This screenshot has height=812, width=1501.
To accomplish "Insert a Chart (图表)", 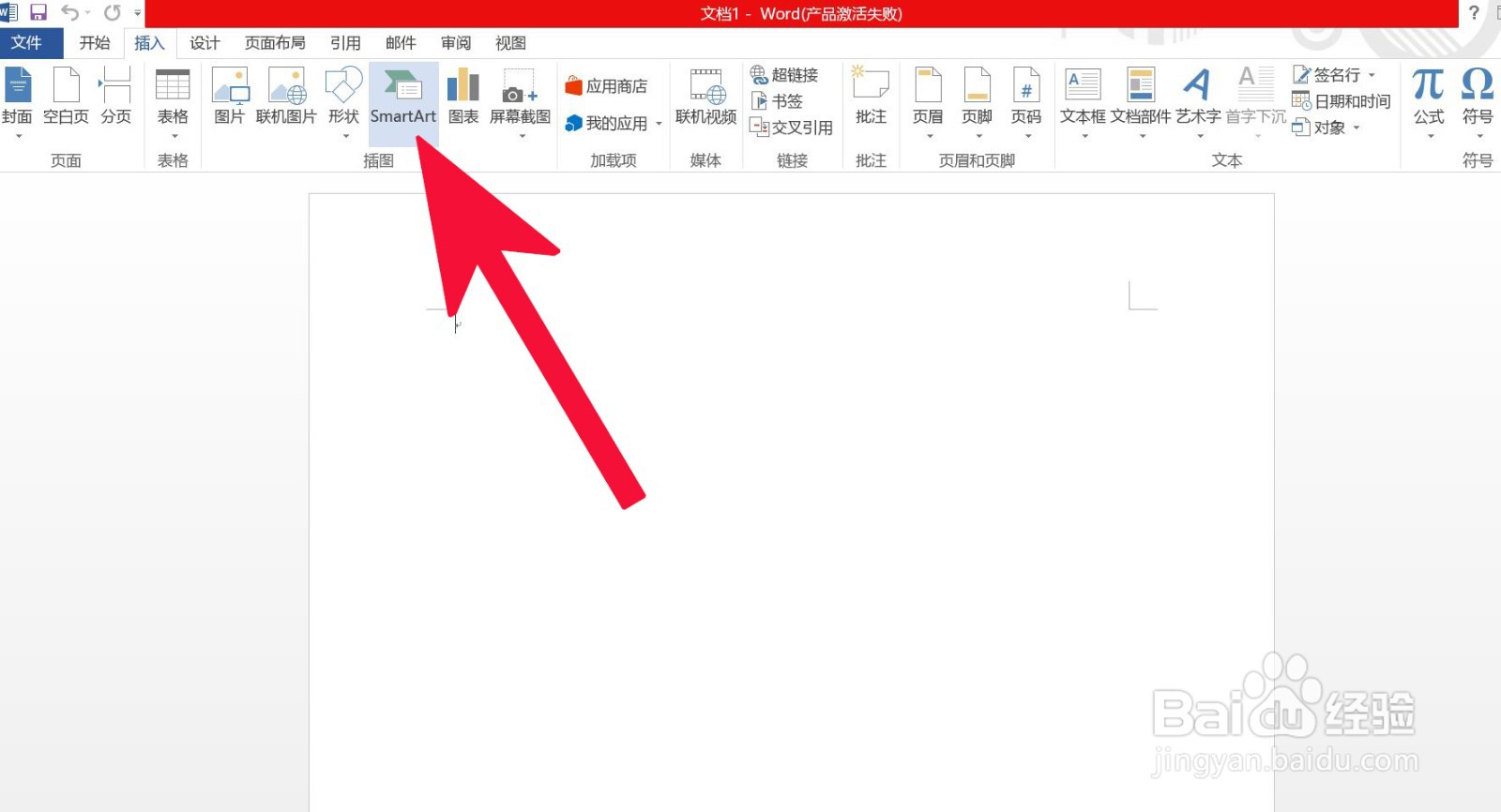I will point(463,97).
